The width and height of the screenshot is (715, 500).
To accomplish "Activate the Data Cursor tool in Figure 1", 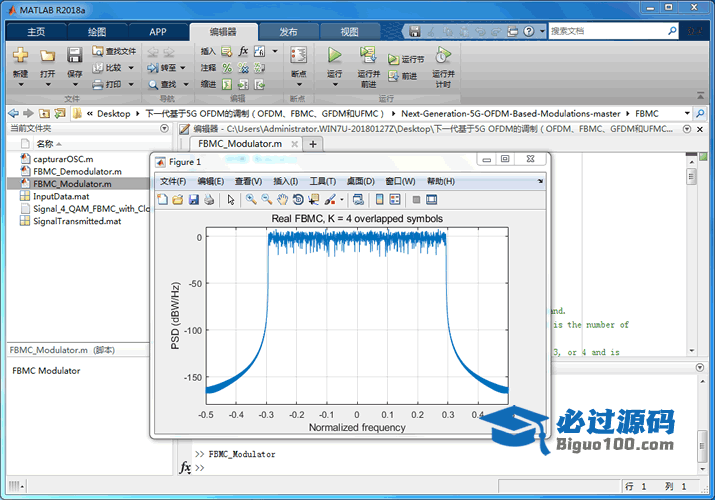I will click(x=314, y=200).
